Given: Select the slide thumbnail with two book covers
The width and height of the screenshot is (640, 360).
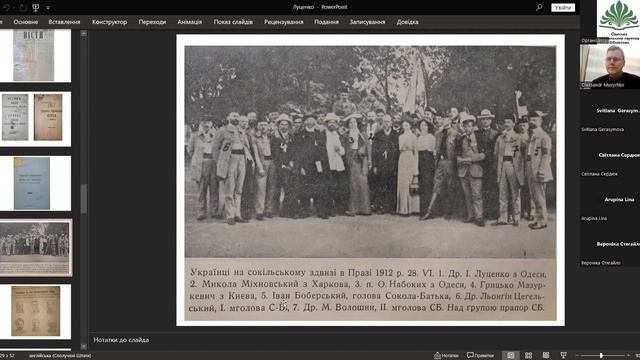Looking at the screenshot, I should 35,119.
